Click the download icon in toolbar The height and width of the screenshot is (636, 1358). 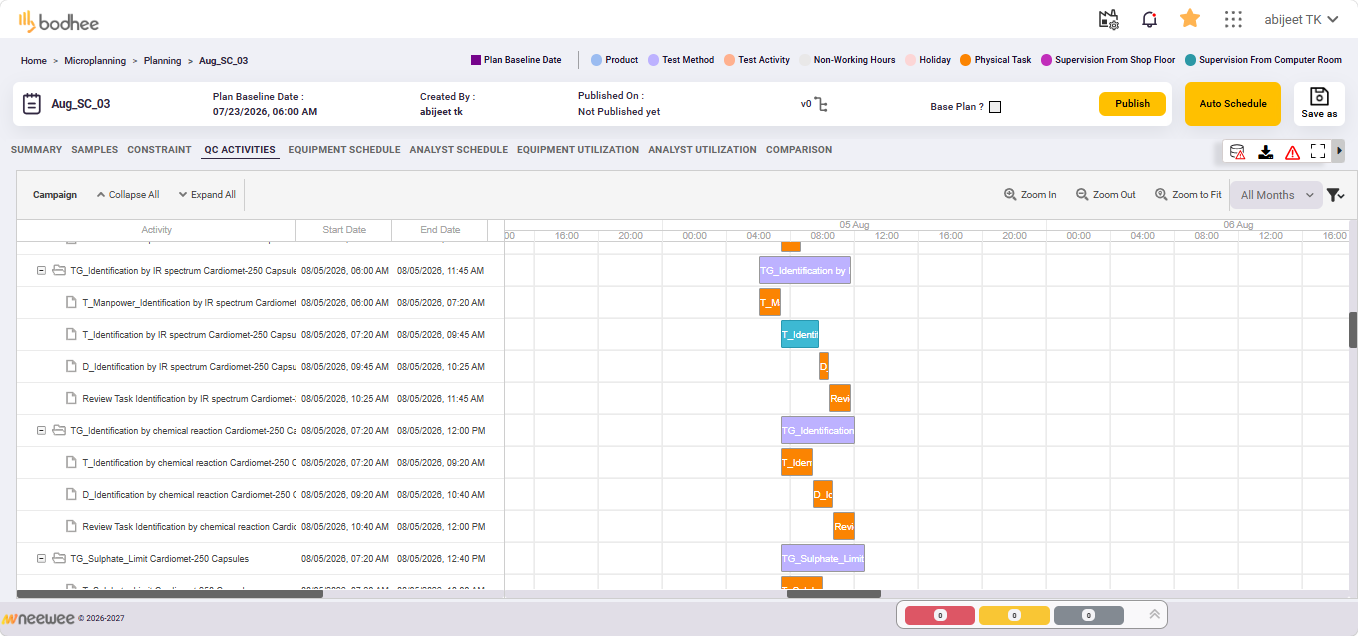[x=1265, y=152]
